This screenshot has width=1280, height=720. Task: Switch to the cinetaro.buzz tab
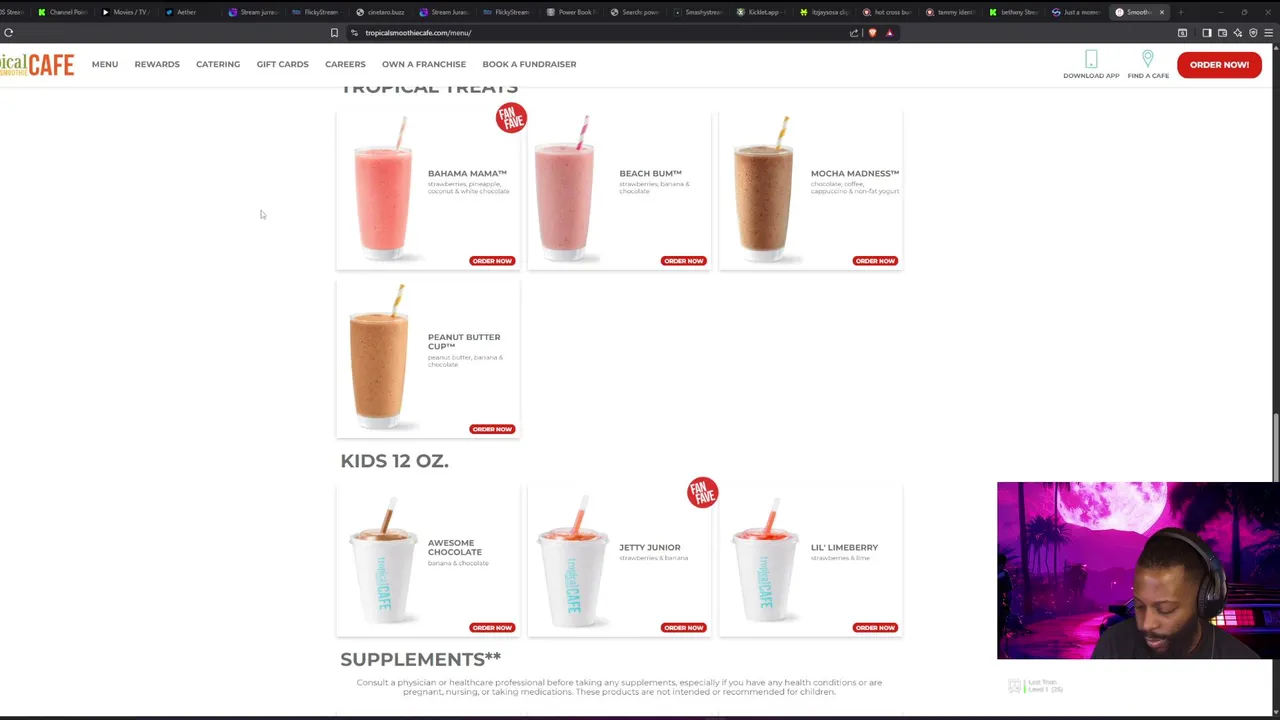[x=380, y=12]
